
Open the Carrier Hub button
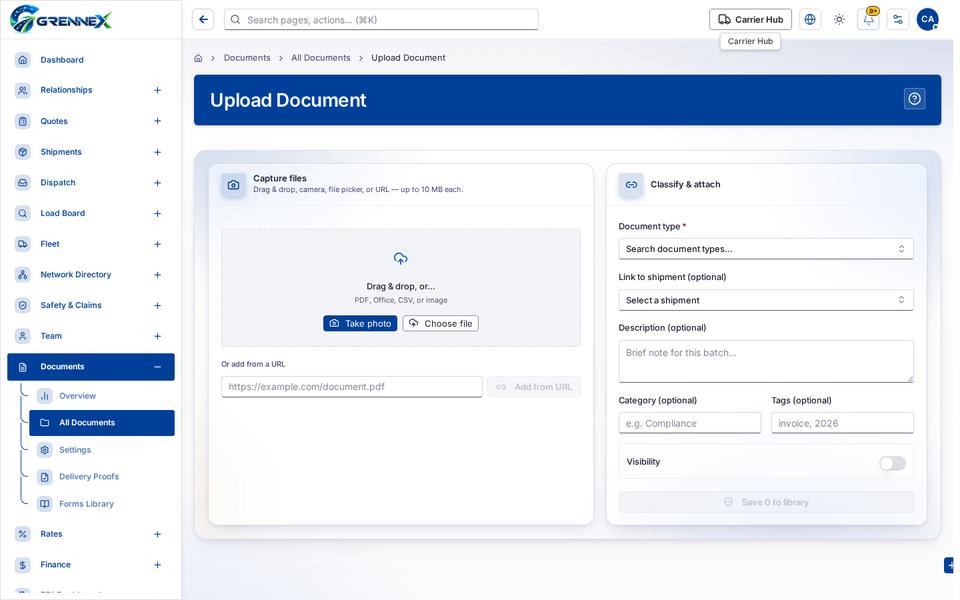(751, 20)
